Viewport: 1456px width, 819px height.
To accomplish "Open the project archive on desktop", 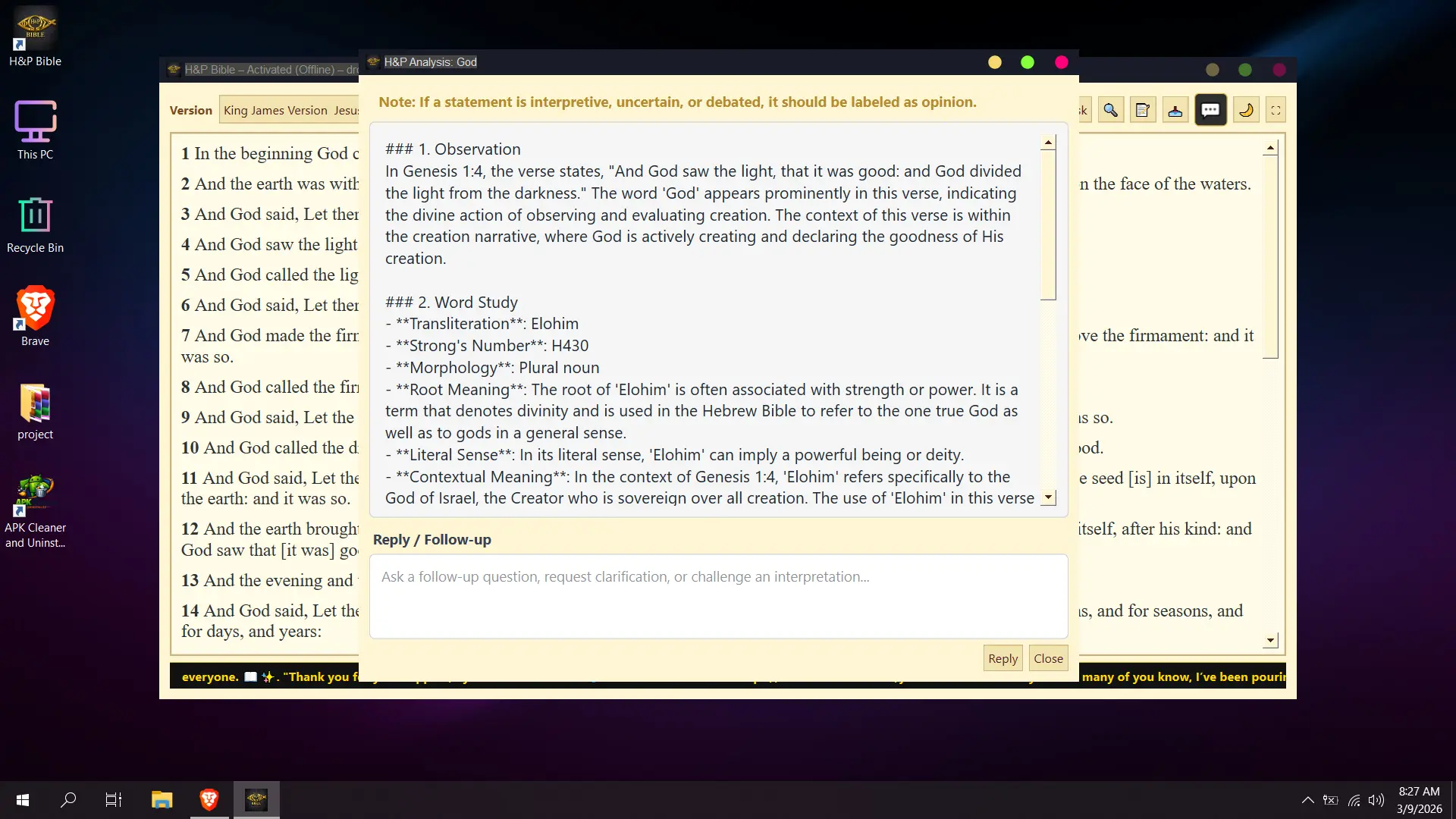I will point(35,412).
